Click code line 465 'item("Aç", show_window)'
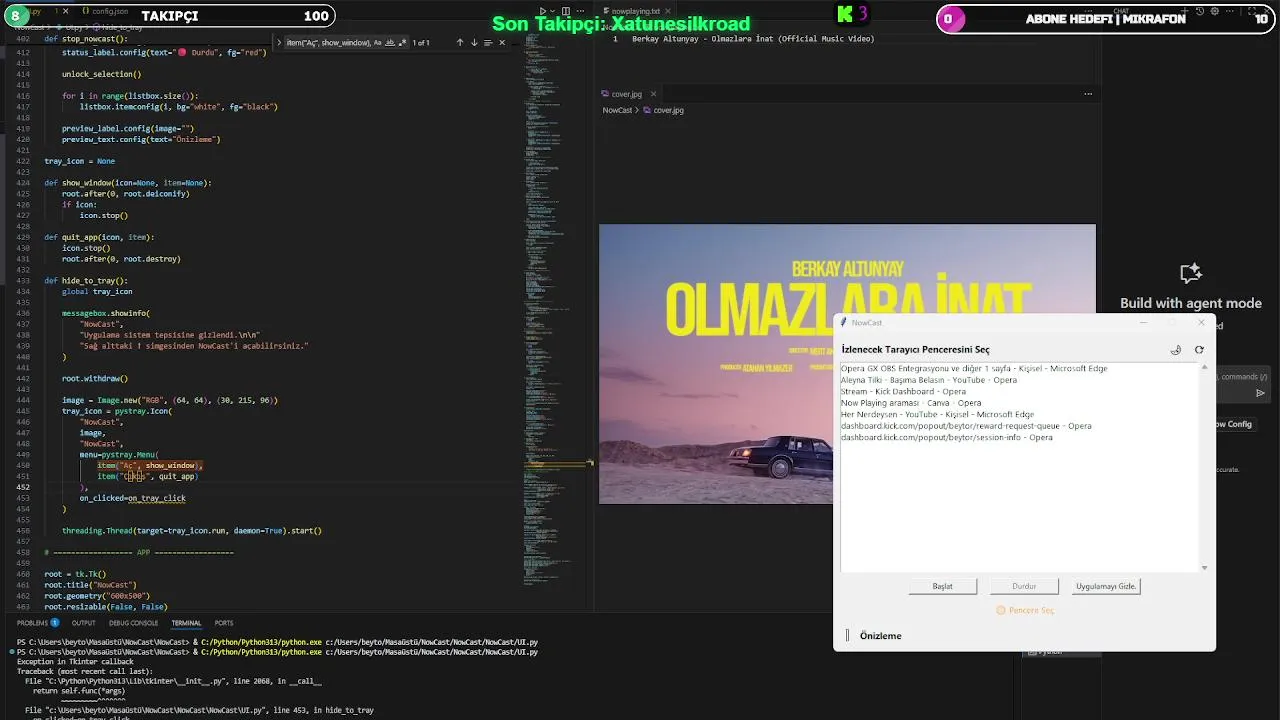1280x720 pixels. point(150,466)
